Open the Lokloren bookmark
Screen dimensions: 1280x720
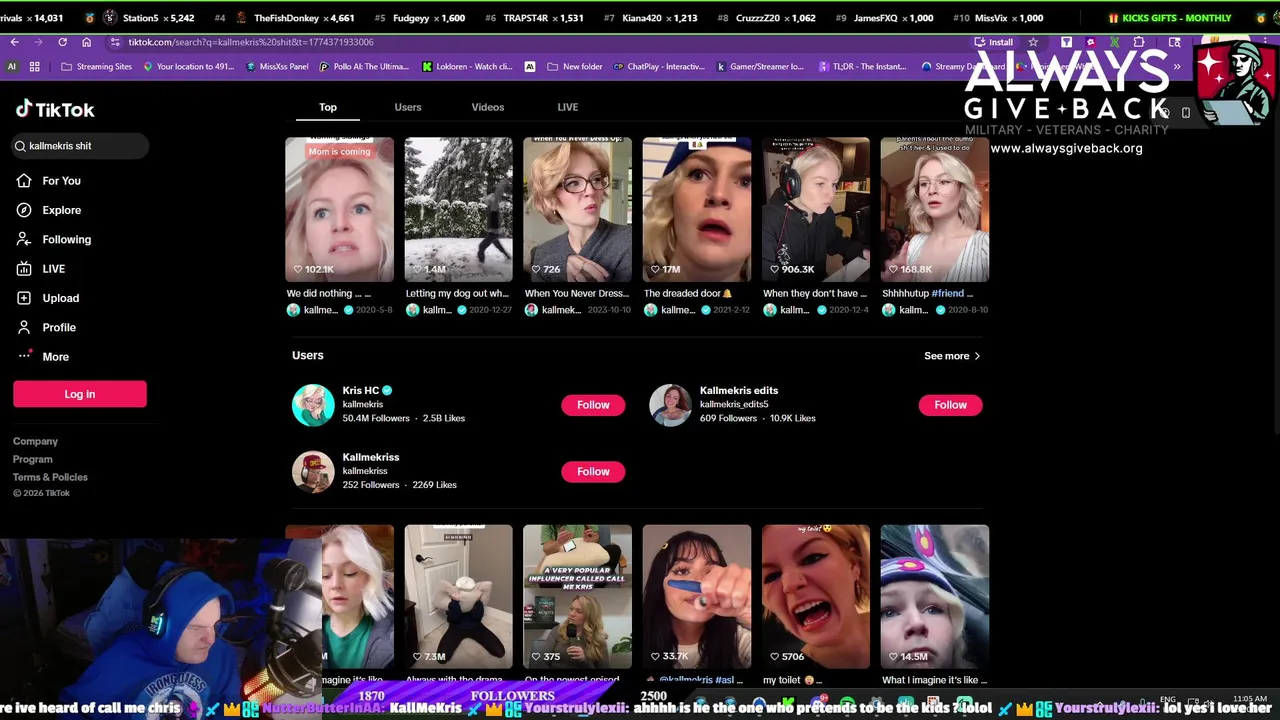coord(467,67)
